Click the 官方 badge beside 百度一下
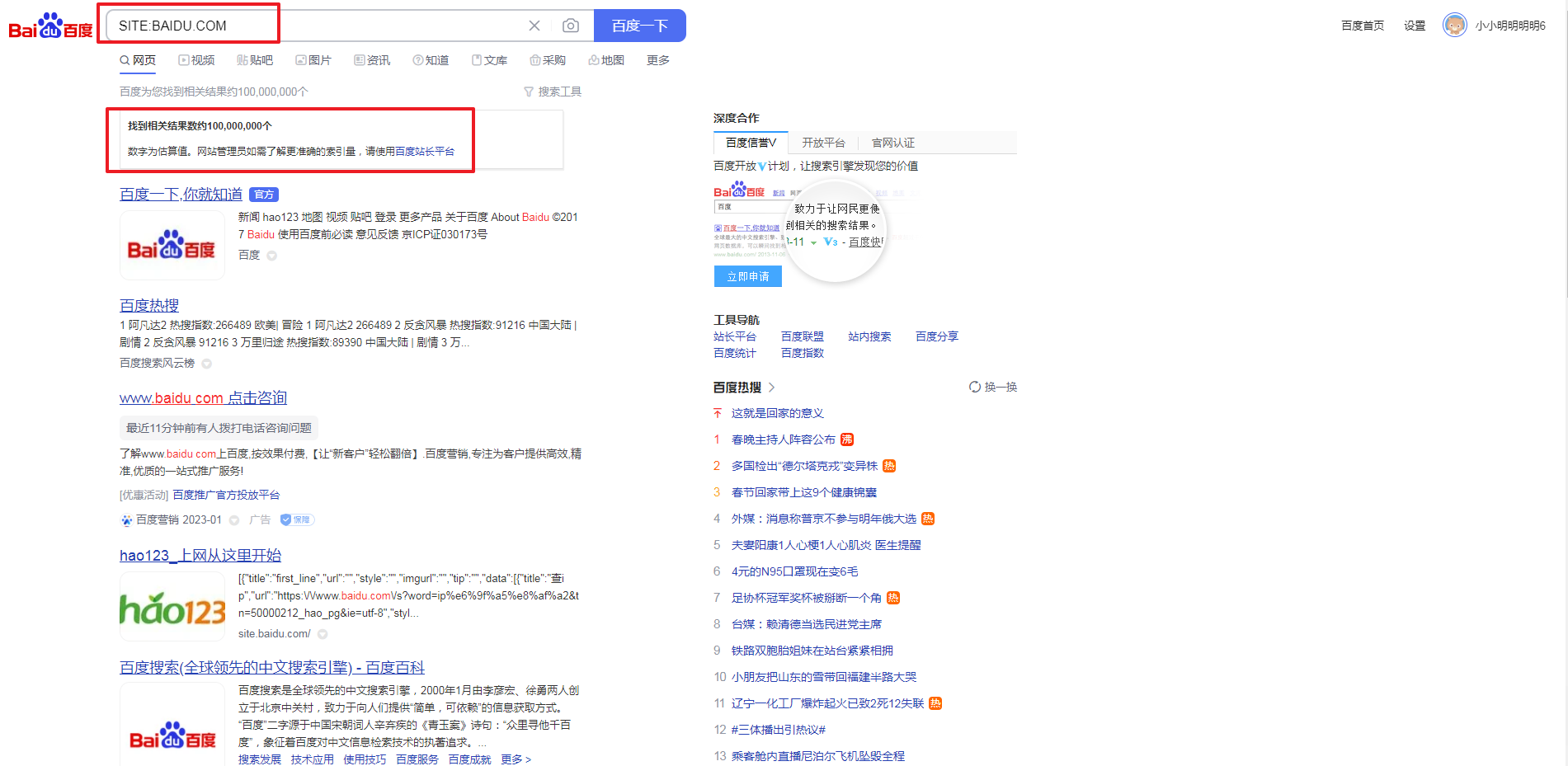 coord(264,195)
